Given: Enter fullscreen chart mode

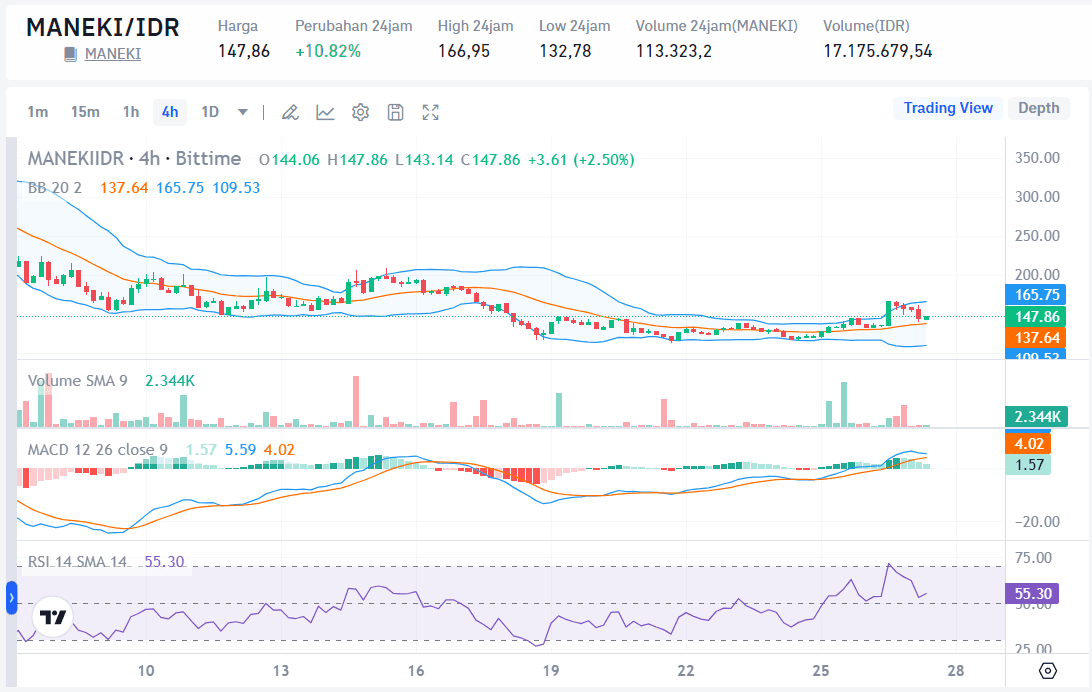Looking at the screenshot, I should click(x=430, y=112).
